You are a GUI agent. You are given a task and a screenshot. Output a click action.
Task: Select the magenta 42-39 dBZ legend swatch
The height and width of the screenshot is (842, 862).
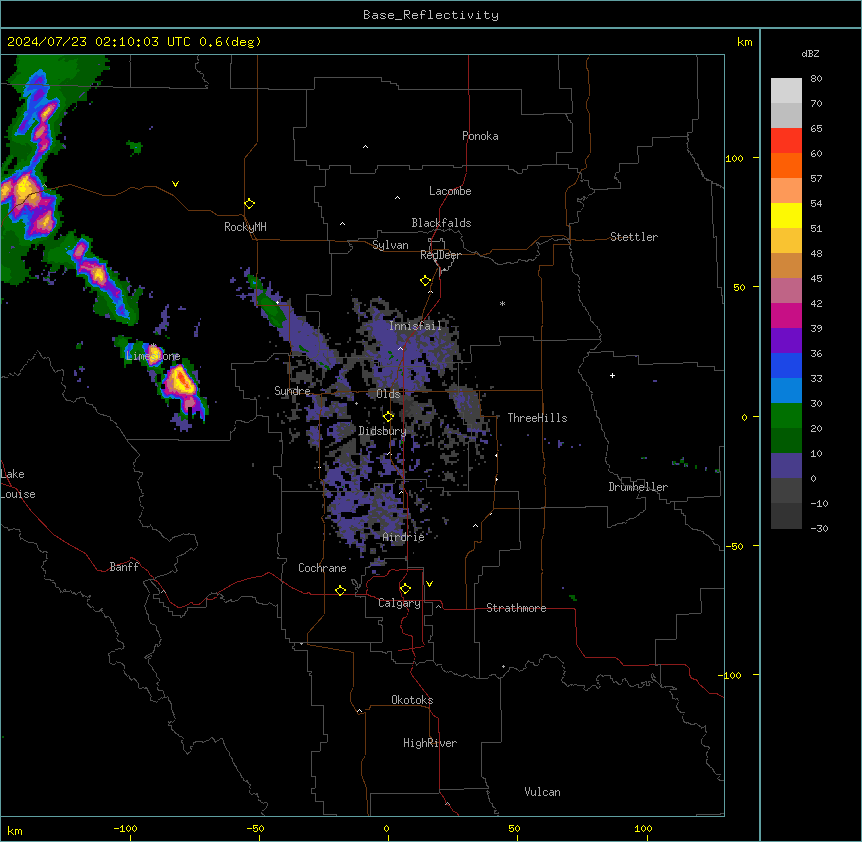[786, 315]
